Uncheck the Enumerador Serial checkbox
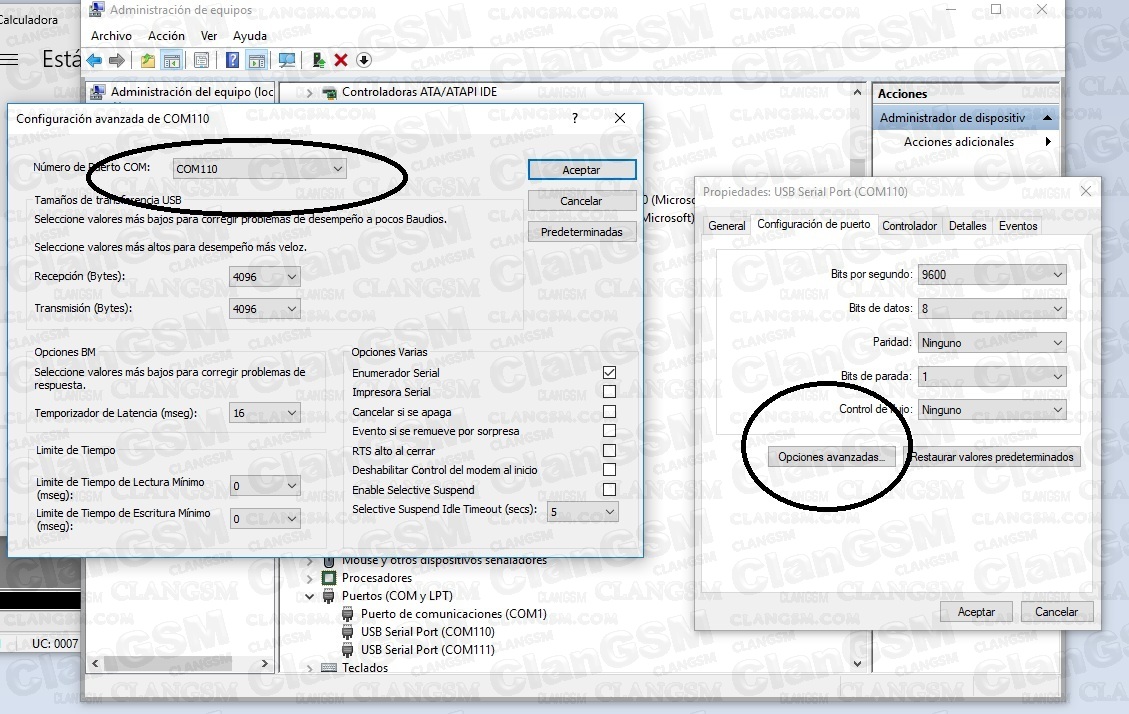The image size is (1129, 714). [x=609, y=373]
